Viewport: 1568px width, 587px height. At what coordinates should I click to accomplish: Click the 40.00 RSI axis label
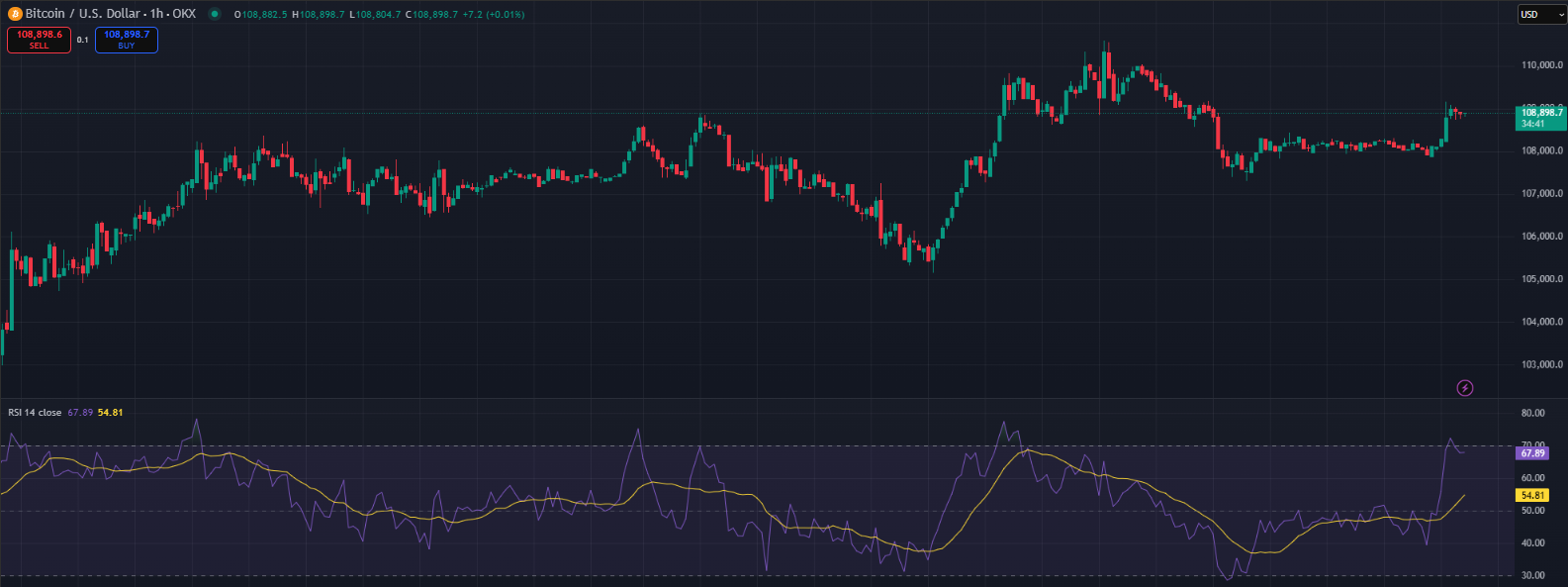[x=1532, y=543]
